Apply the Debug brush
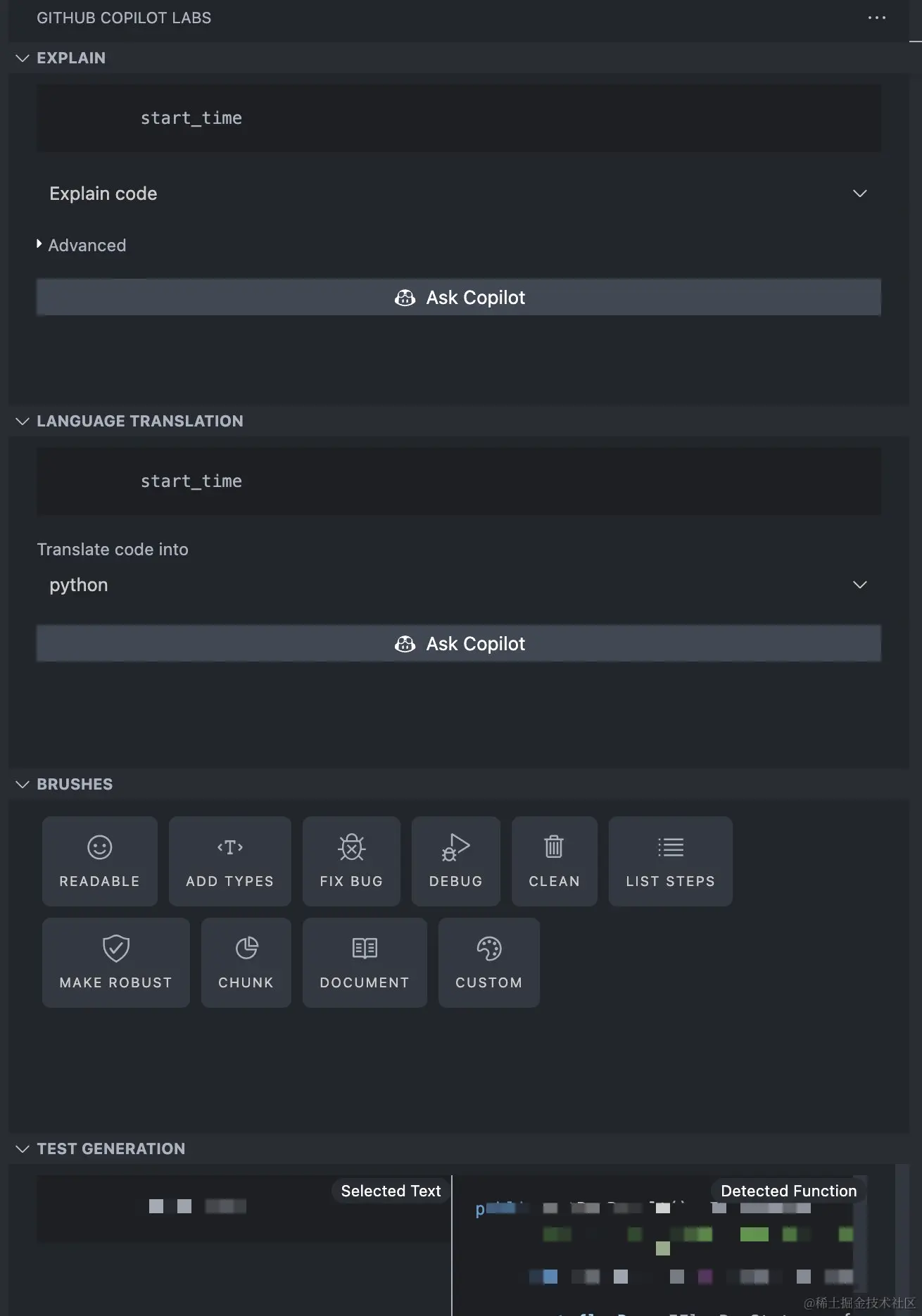The height and width of the screenshot is (1316, 922). click(x=456, y=861)
